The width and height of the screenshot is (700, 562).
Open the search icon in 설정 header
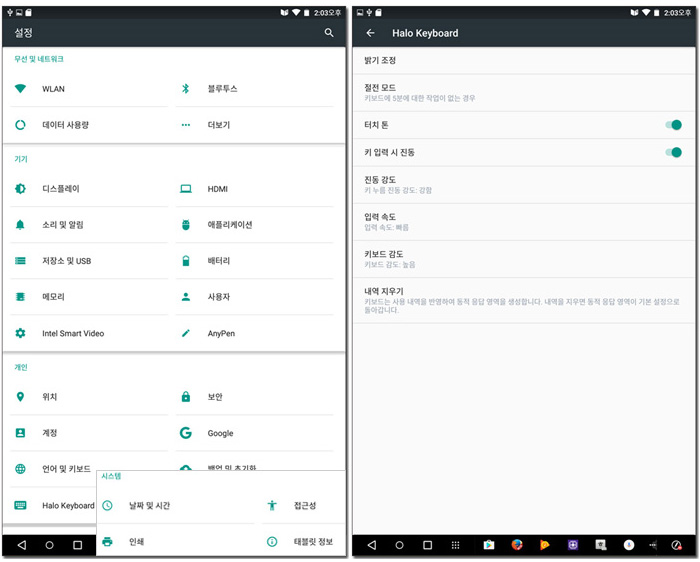tap(329, 33)
